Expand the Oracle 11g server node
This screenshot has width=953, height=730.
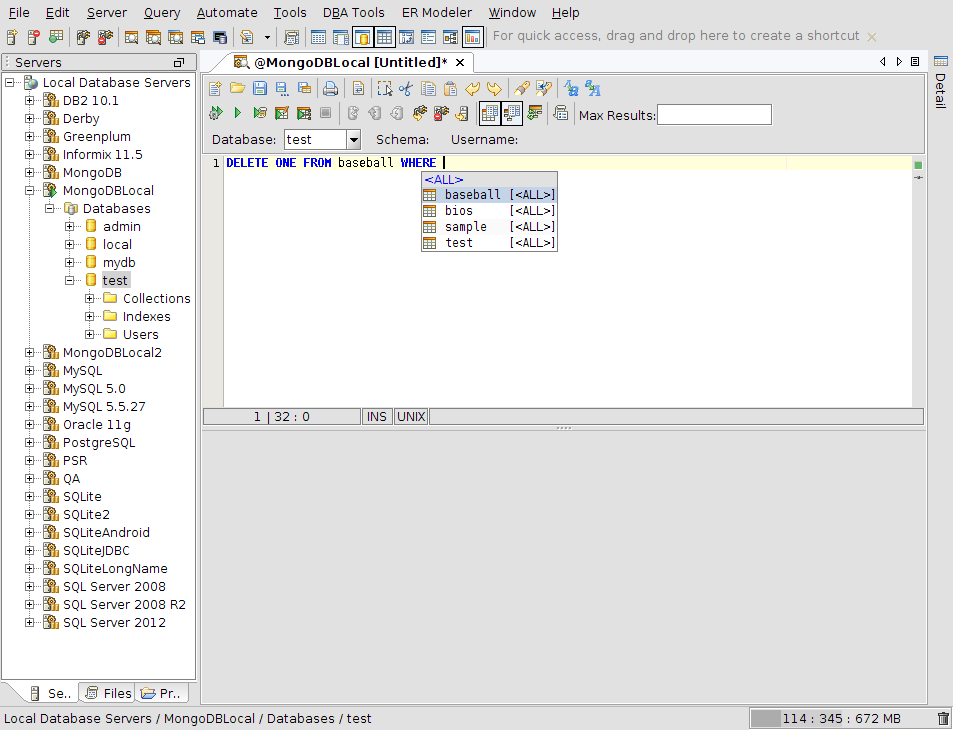coord(29,424)
